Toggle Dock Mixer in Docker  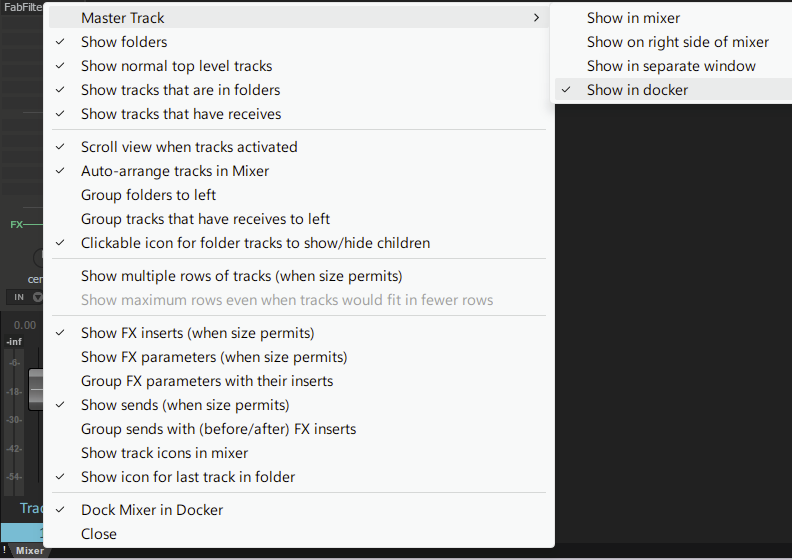coord(152,510)
